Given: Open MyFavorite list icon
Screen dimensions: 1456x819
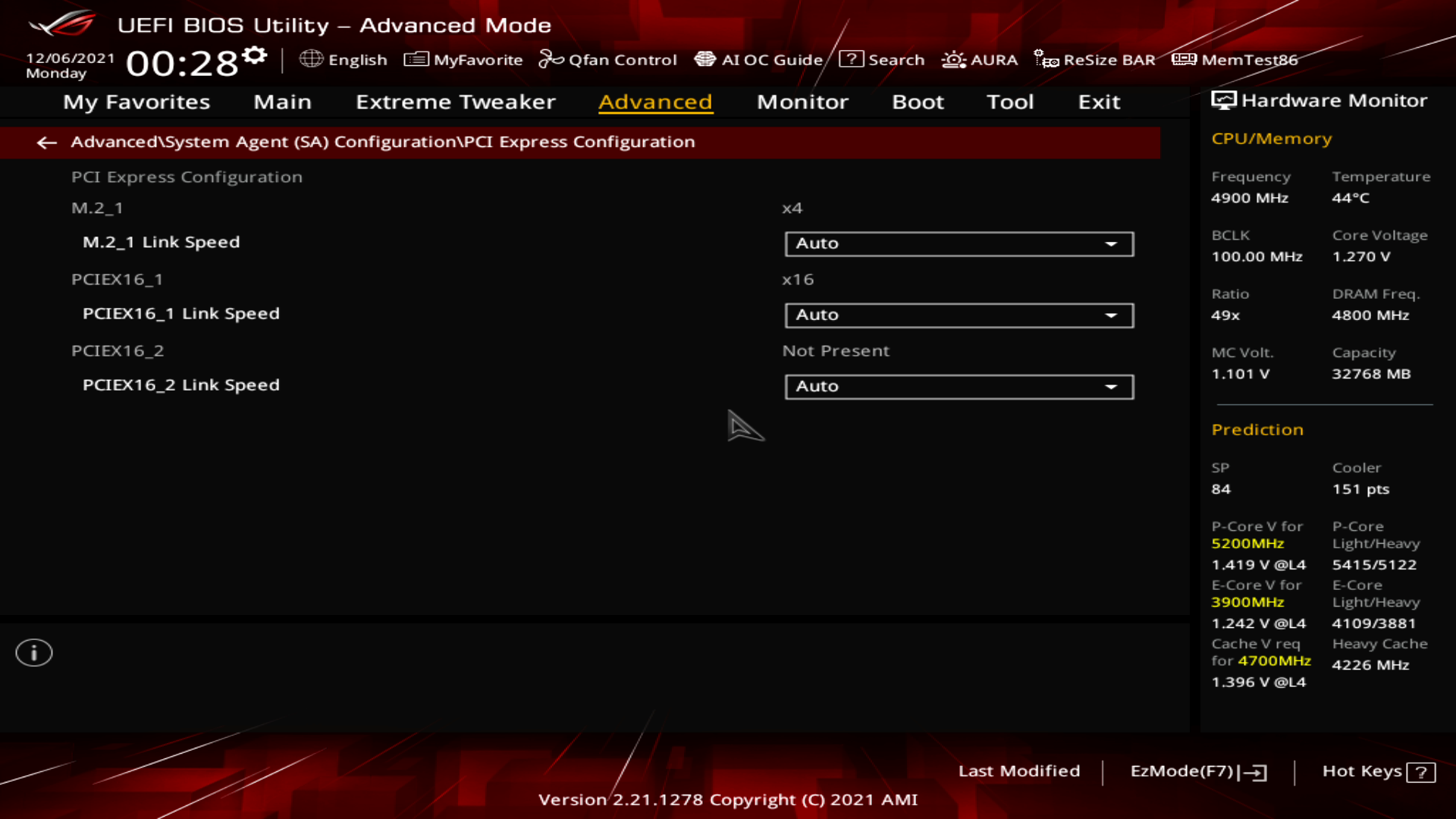Looking at the screenshot, I should click(x=416, y=59).
